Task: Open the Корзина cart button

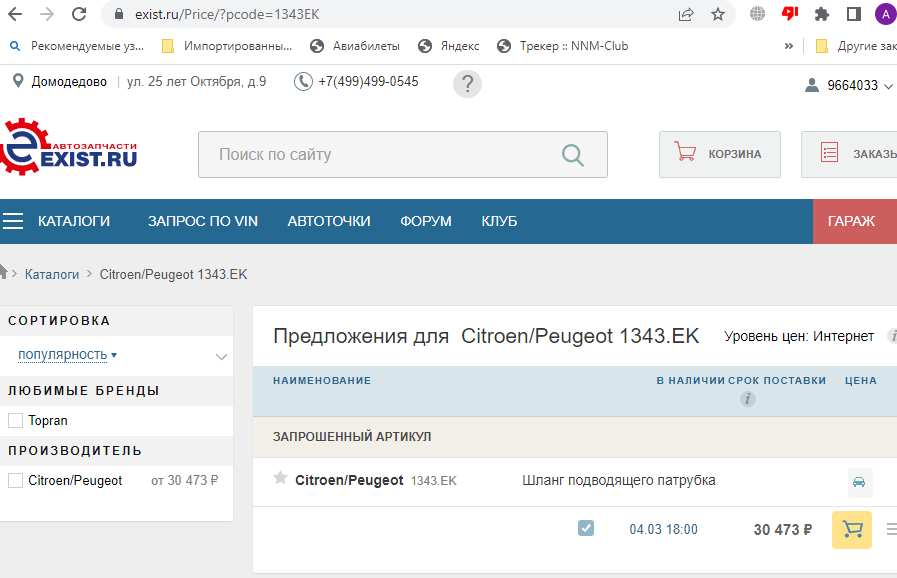Action: click(x=720, y=155)
